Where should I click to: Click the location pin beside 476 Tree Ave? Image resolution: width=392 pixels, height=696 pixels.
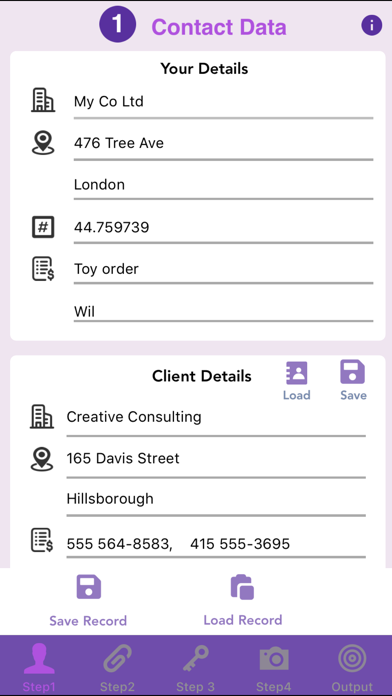[43, 142]
